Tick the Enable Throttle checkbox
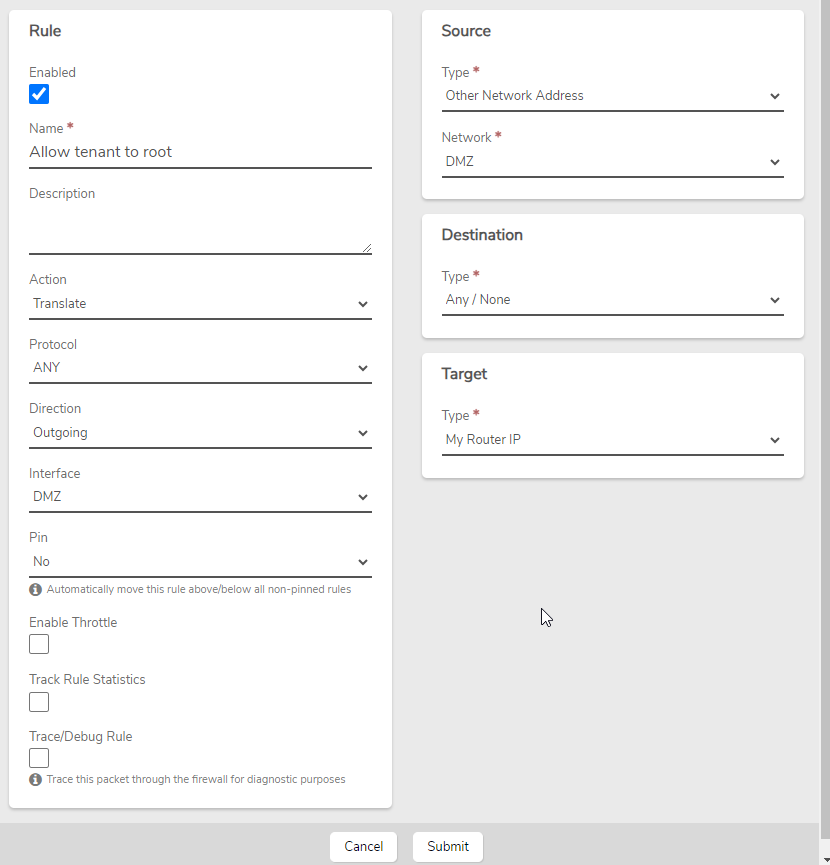This screenshot has height=865, width=830. (39, 644)
